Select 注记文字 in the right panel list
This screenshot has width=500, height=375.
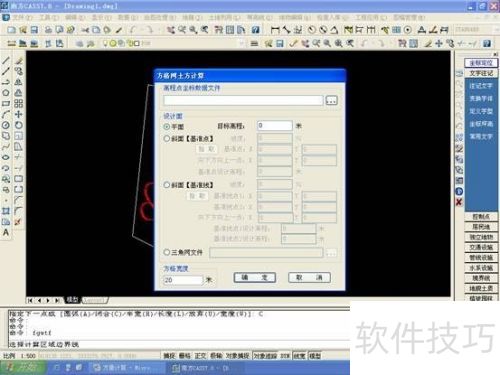(x=481, y=86)
